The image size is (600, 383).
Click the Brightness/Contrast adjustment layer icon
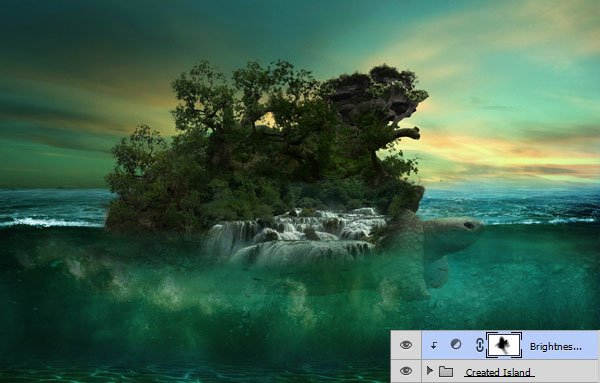[x=456, y=344]
